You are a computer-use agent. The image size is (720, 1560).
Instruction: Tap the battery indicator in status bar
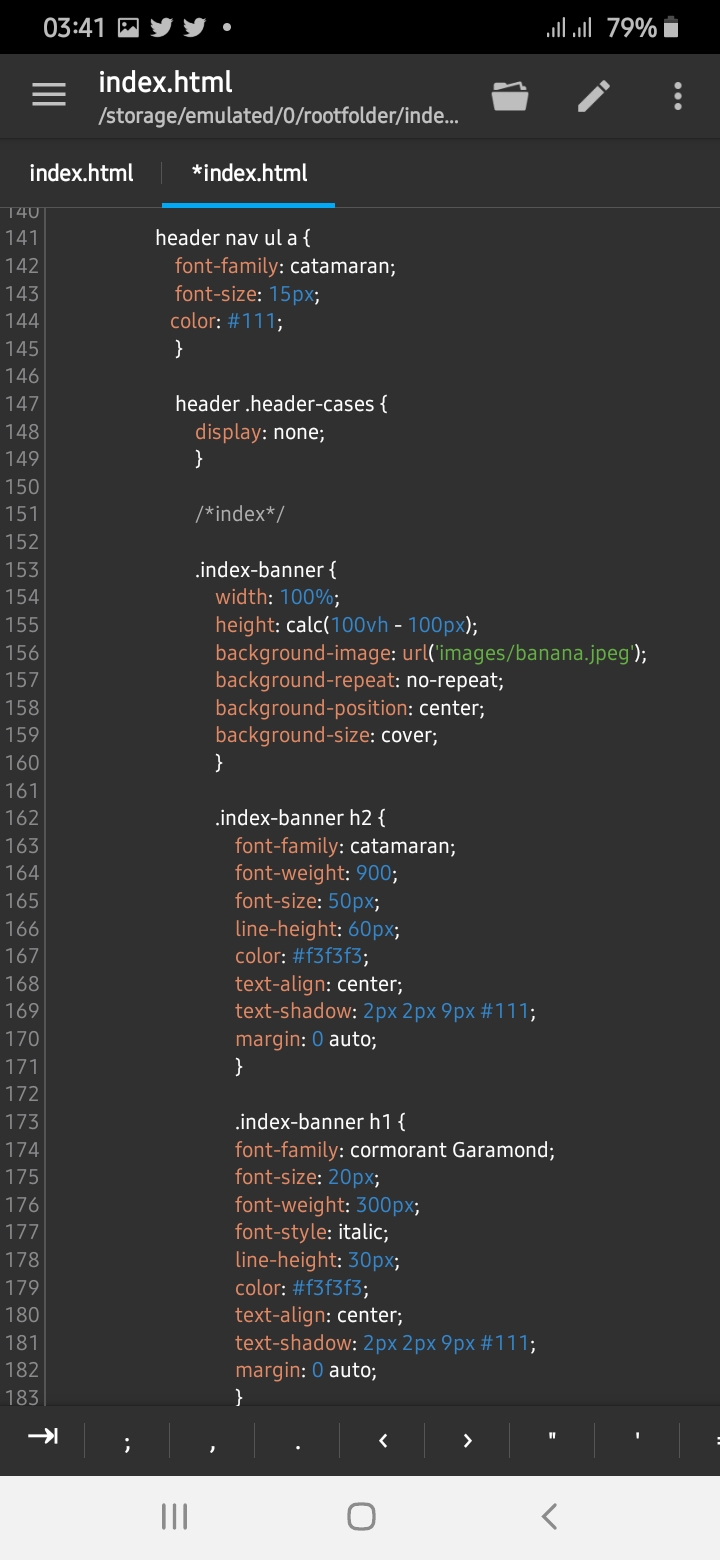click(671, 28)
